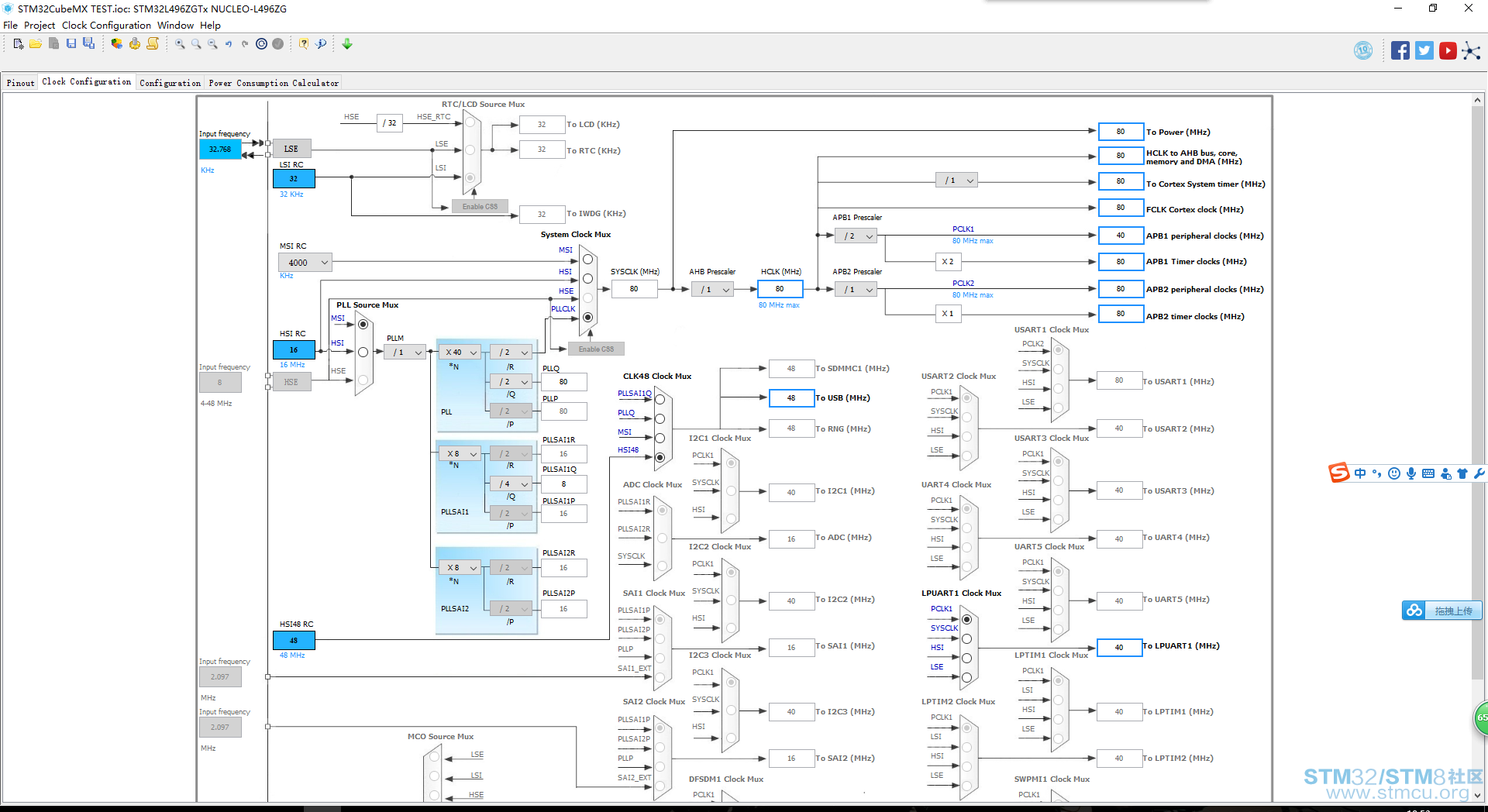This screenshot has height=812, width=1488.
Task: Click the vertical scrollbar of the clock diagram
Action: pos(1477,387)
